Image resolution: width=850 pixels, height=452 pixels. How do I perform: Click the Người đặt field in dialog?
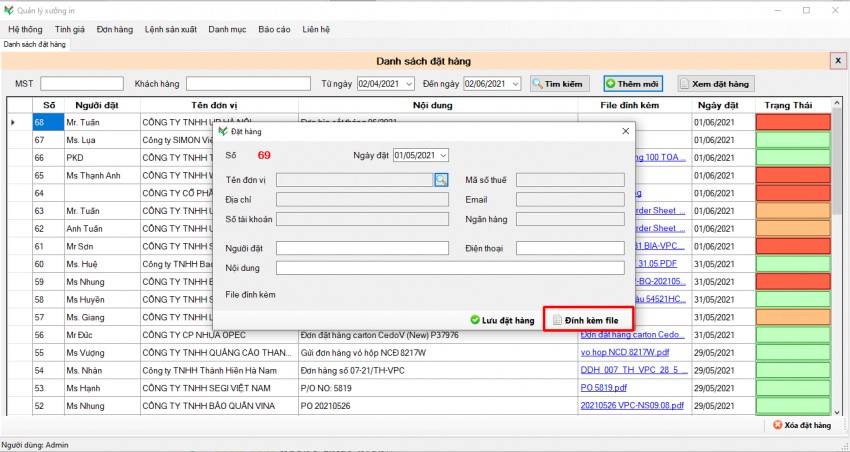(x=363, y=248)
